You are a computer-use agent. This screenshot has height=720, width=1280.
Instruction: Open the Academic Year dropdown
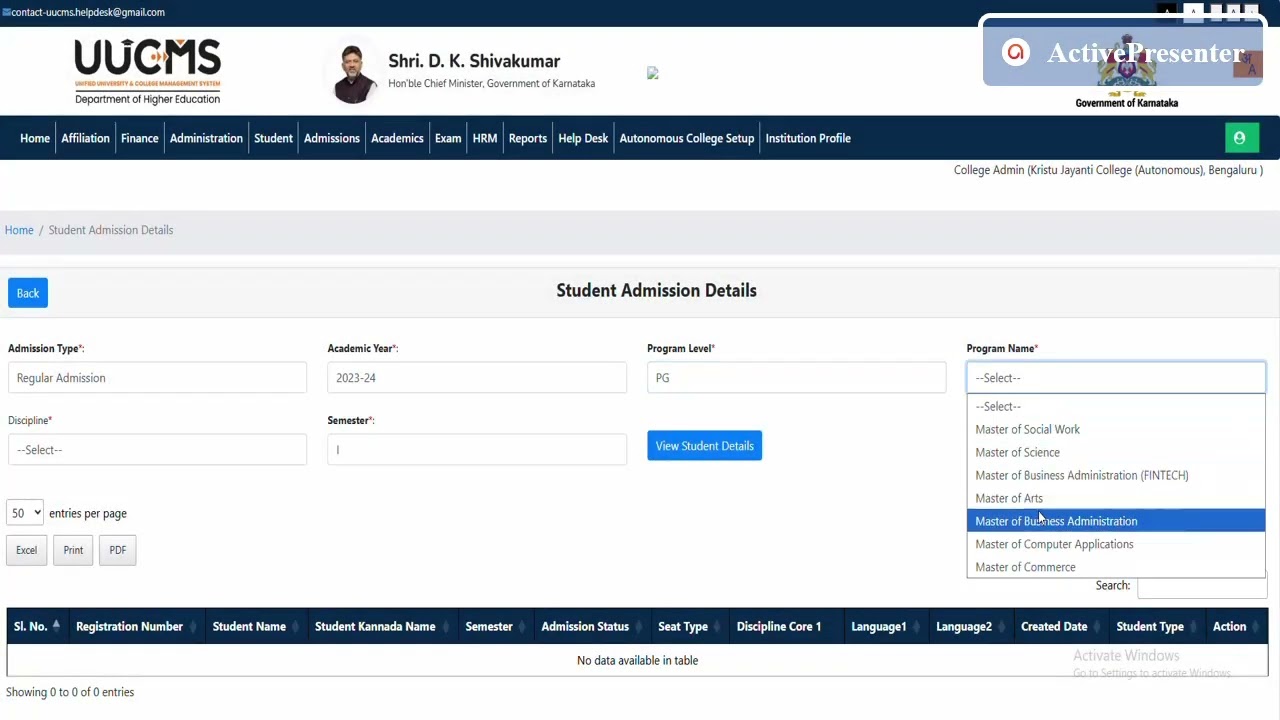477,378
